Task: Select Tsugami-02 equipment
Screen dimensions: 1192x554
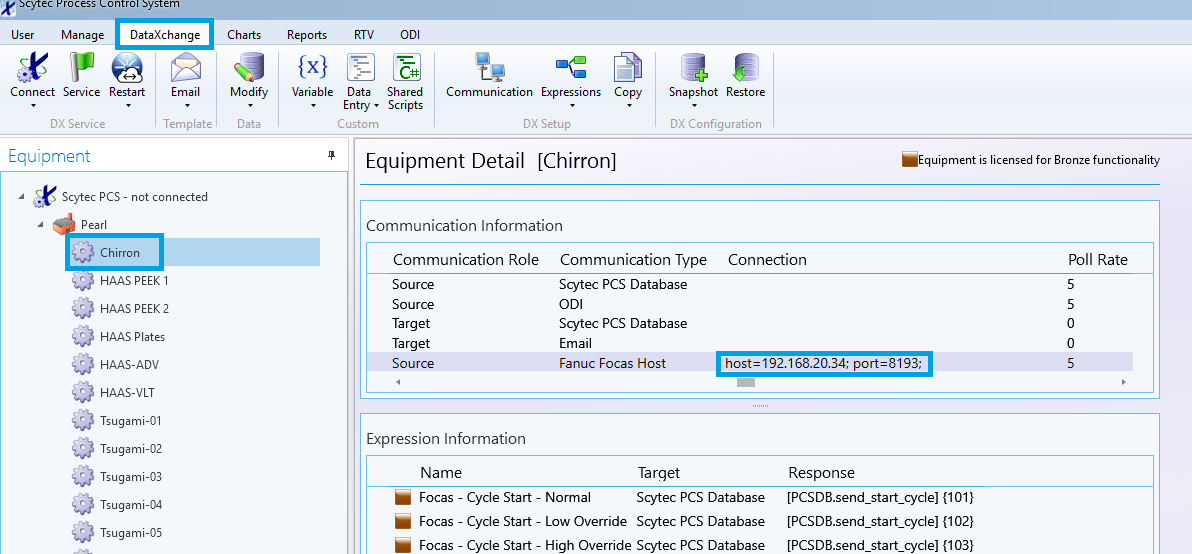Action: pyautogui.click(x=131, y=449)
